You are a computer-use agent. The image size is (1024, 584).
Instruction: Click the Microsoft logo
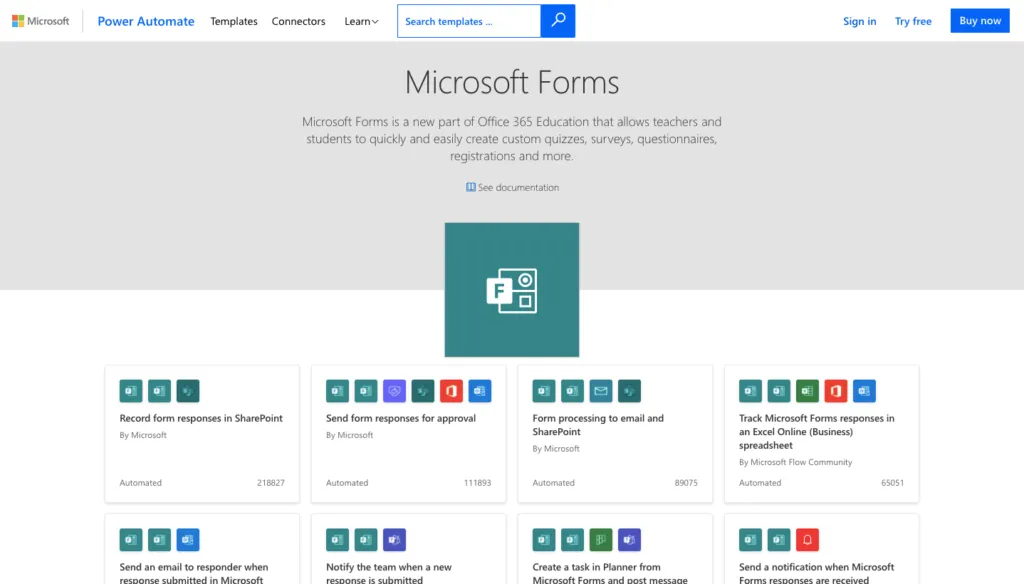(x=40, y=21)
